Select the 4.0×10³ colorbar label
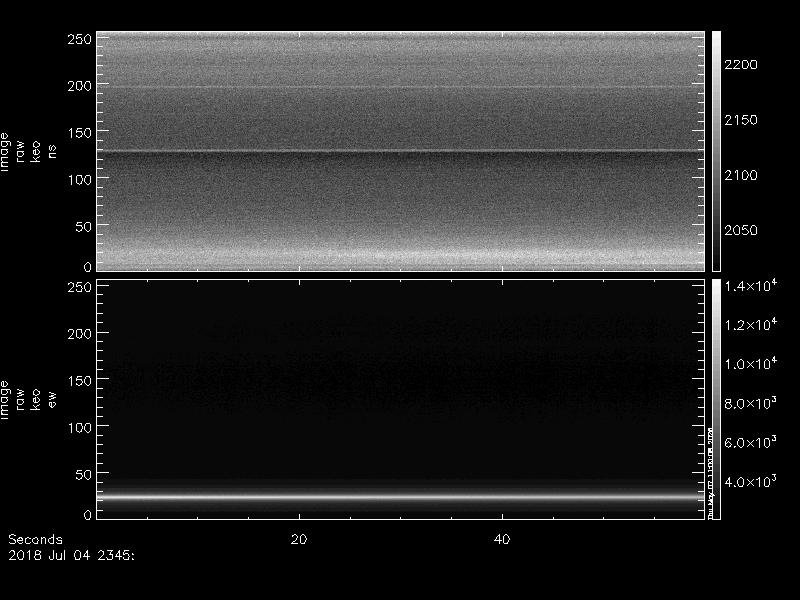This screenshot has width=800, height=600. (x=751, y=481)
